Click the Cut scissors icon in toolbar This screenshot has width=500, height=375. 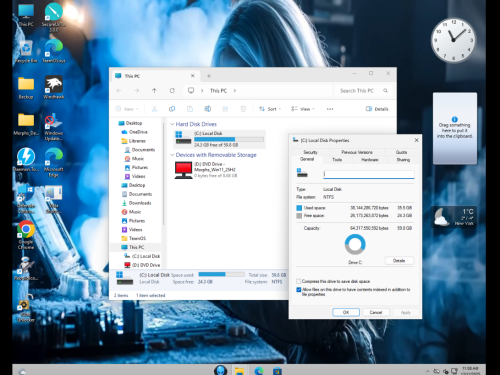click(x=154, y=109)
